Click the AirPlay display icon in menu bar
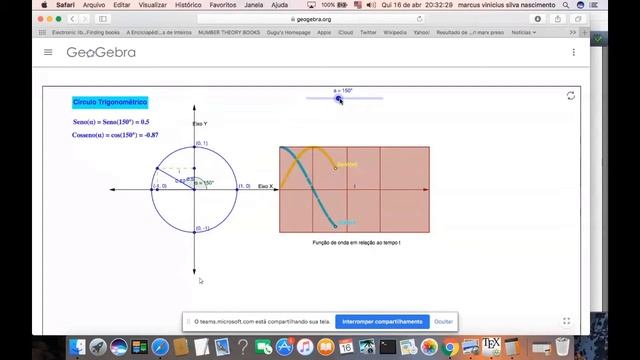Screen dimensions: 640x360 pos(311,5)
